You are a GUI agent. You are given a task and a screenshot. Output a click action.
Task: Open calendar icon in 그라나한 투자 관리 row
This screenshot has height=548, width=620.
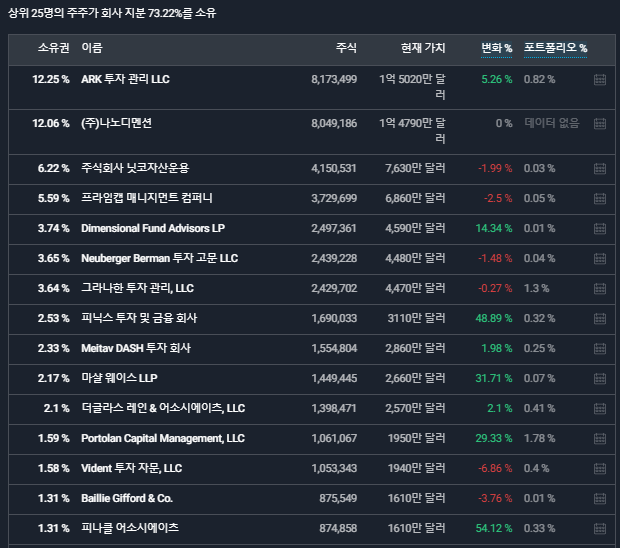[x=600, y=289]
